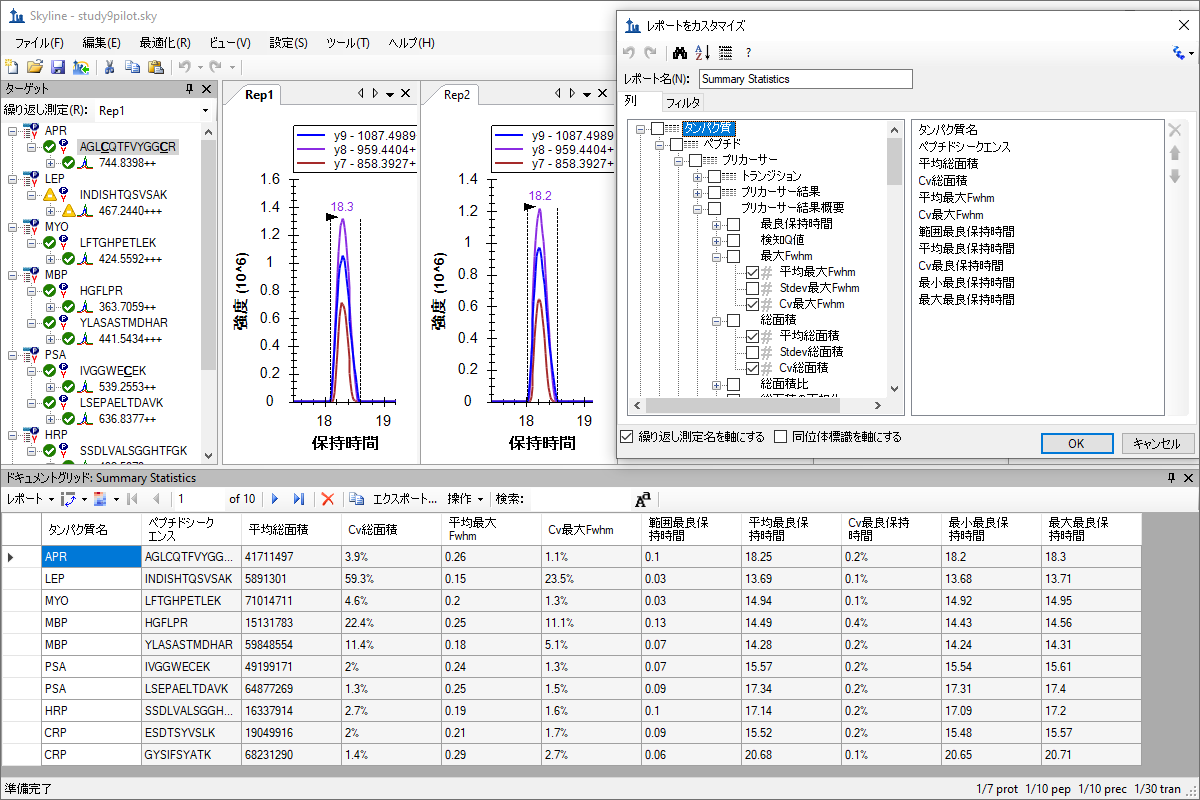1200x800 pixels.
Task: Click the INDISHTQSVSAK cell in document grid
Action: (x=191, y=579)
